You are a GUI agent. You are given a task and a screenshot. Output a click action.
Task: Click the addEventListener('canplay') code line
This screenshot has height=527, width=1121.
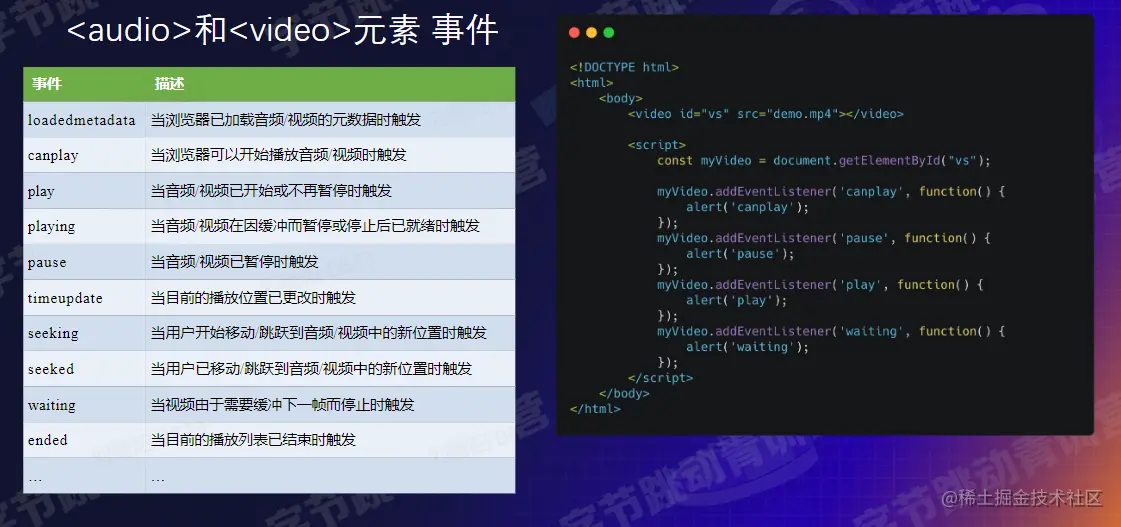(x=831, y=191)
